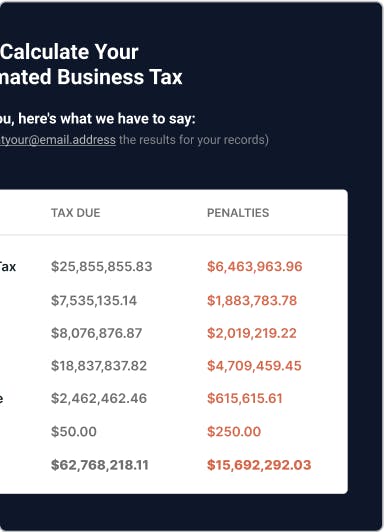Select the TAX DUE column header

pos(76,213)
